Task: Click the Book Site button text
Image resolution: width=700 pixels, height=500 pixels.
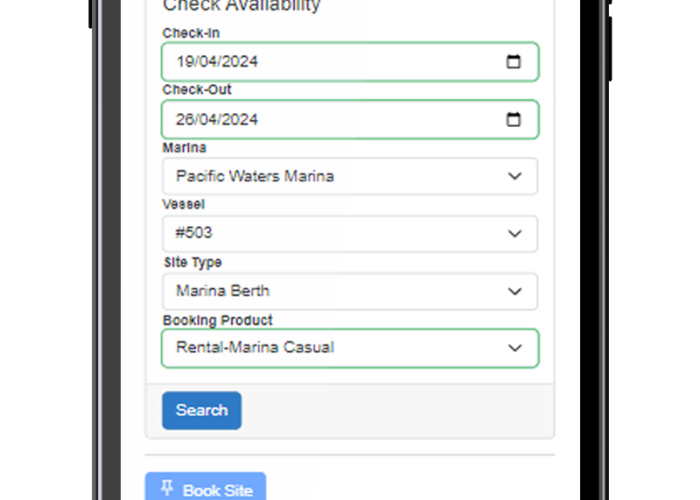Action: click(218, 491)
